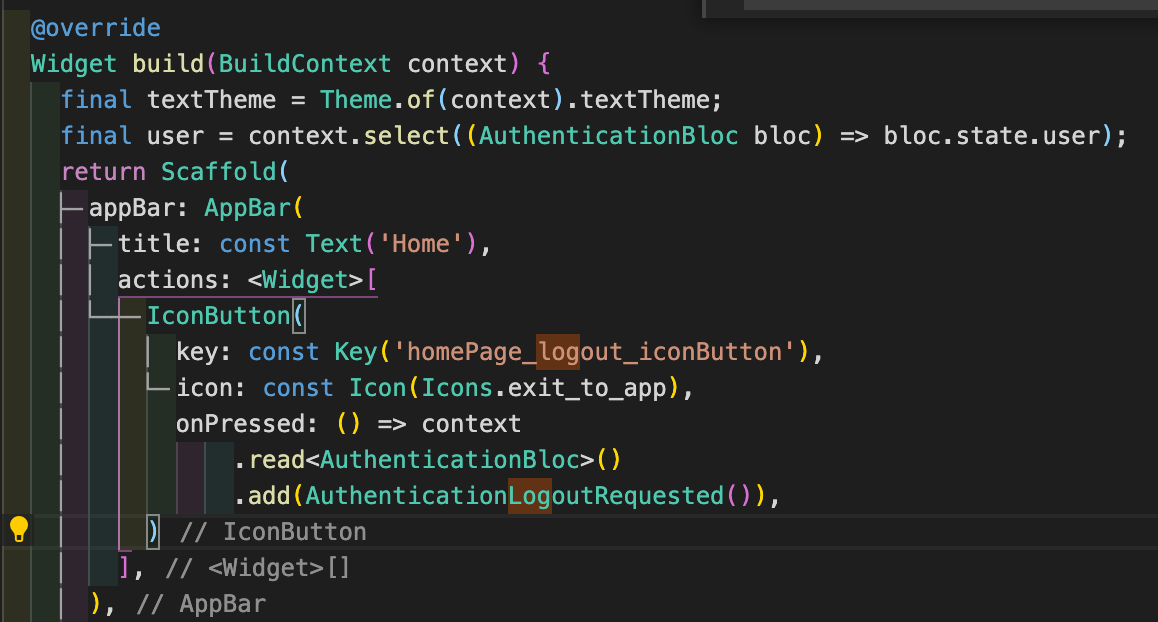Click the AppBar constructor name
The image size is (1158, 622).
point(250,207)
